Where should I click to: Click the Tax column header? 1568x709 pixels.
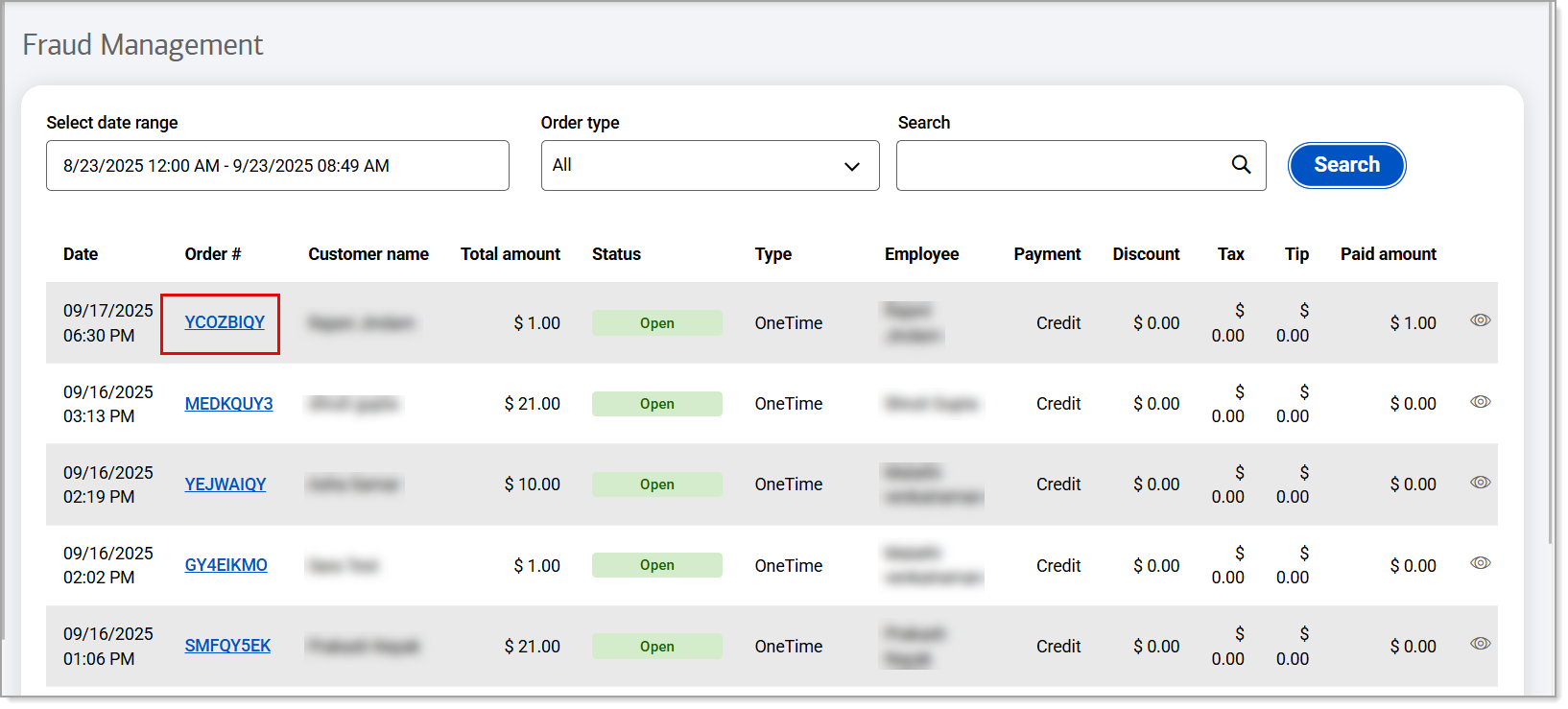click(x=1231, y=254)
